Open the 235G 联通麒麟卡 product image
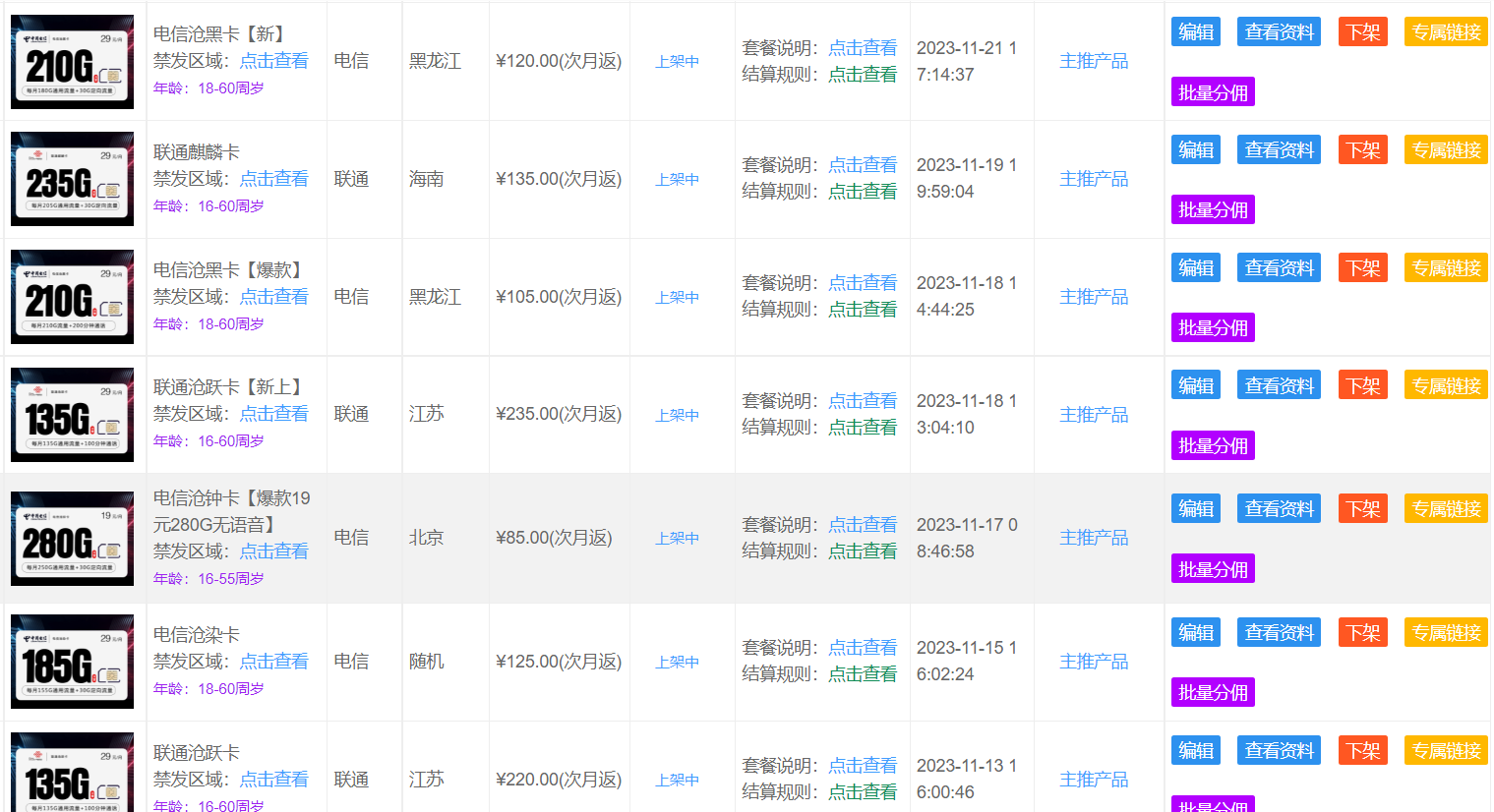Image resolution: width=1494 pixels, height=812 pixels. [x=72, y=179]
